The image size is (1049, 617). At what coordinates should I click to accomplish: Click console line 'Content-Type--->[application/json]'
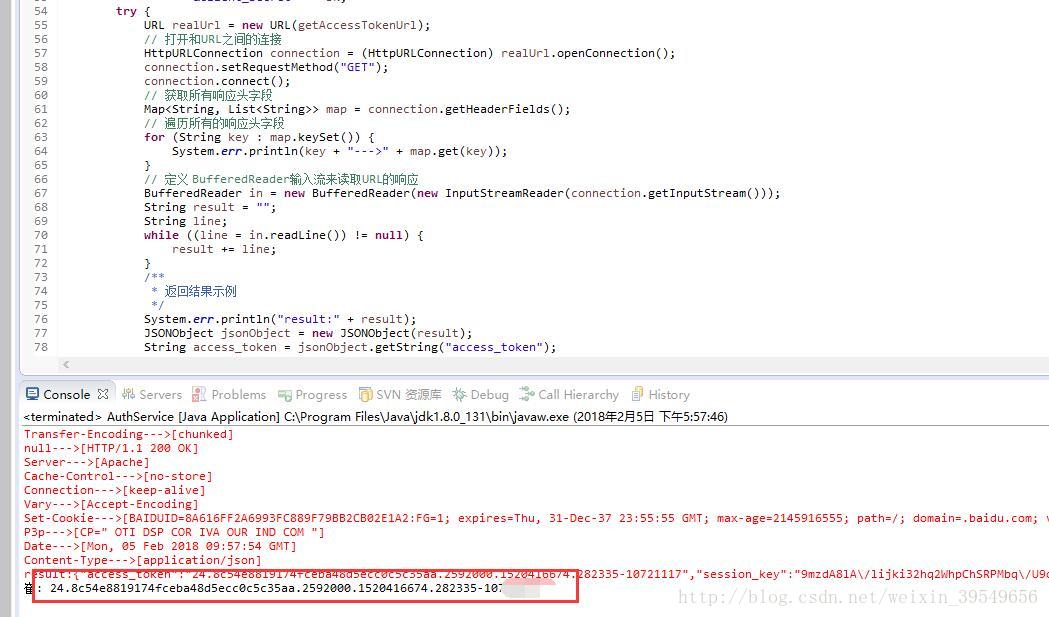[x=142, y=561]
